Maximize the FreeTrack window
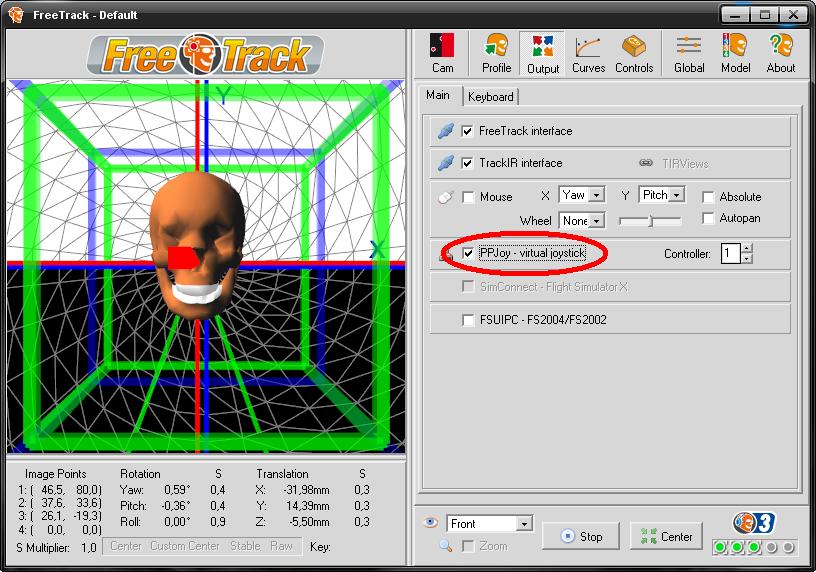 pos(764,15)
